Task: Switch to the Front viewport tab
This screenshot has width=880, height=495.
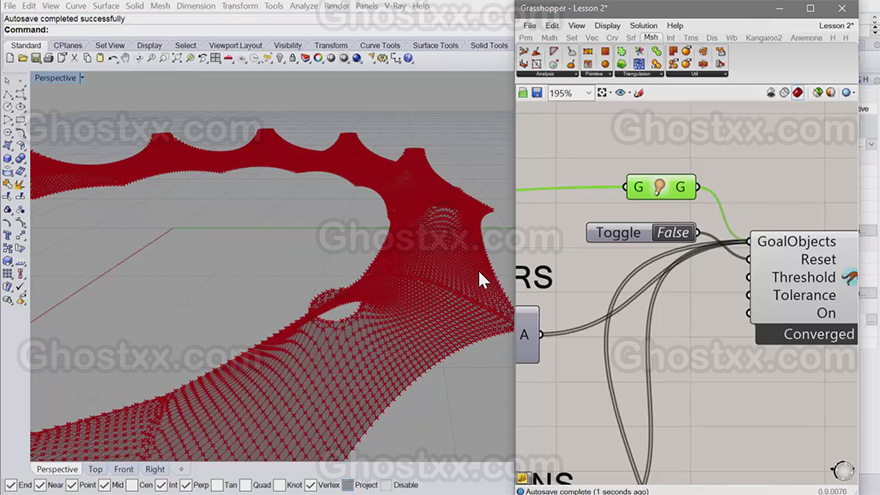Action: point(124,469)
